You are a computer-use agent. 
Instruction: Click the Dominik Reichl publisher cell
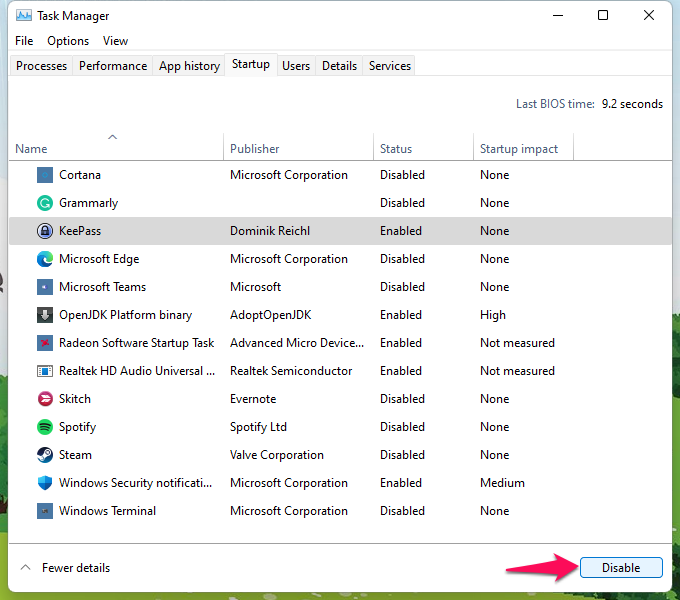(x=270, y=231)
